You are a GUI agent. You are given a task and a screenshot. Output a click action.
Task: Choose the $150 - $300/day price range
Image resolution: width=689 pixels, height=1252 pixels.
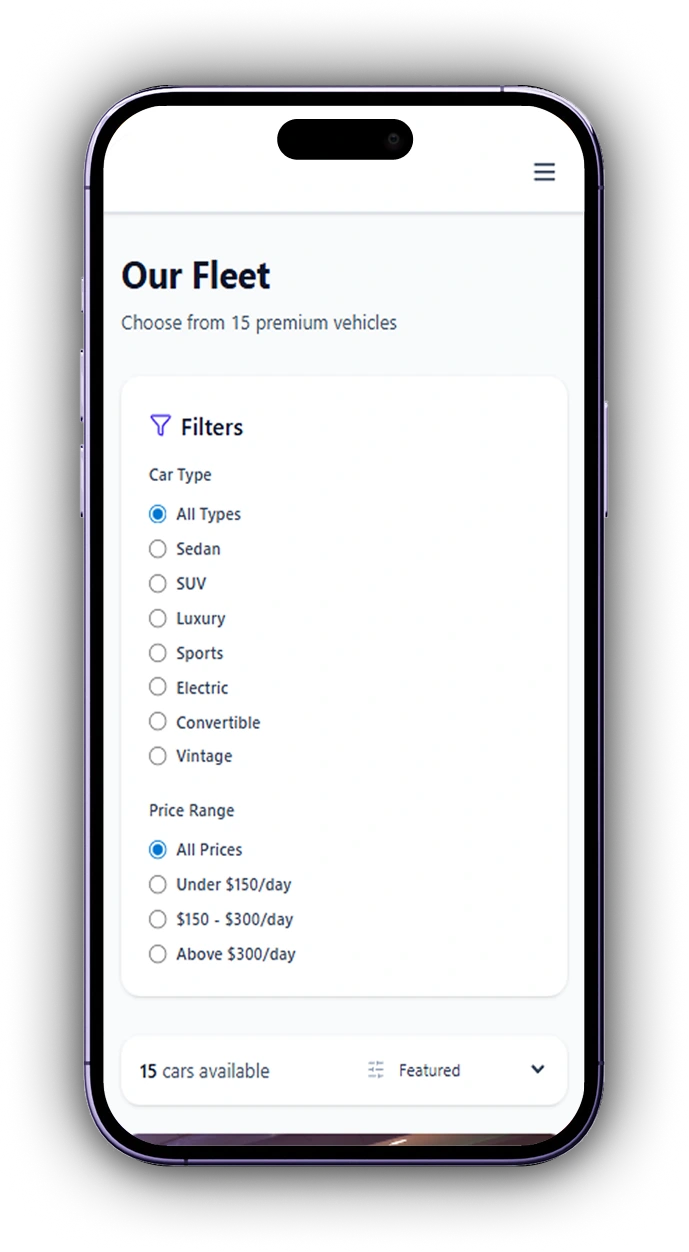tap(157, 919)
